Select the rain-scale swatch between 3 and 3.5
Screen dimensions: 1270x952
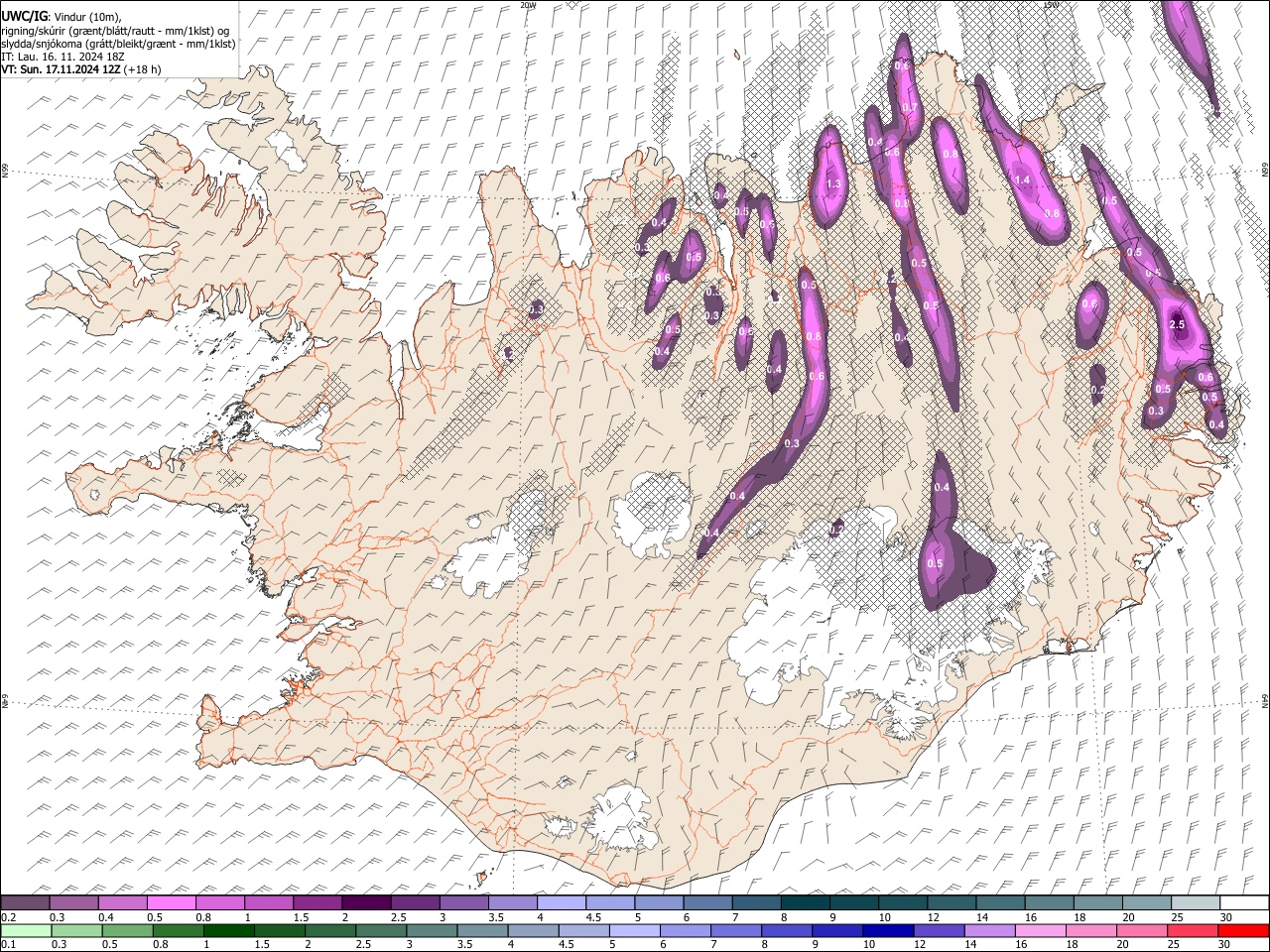[431, 930]
